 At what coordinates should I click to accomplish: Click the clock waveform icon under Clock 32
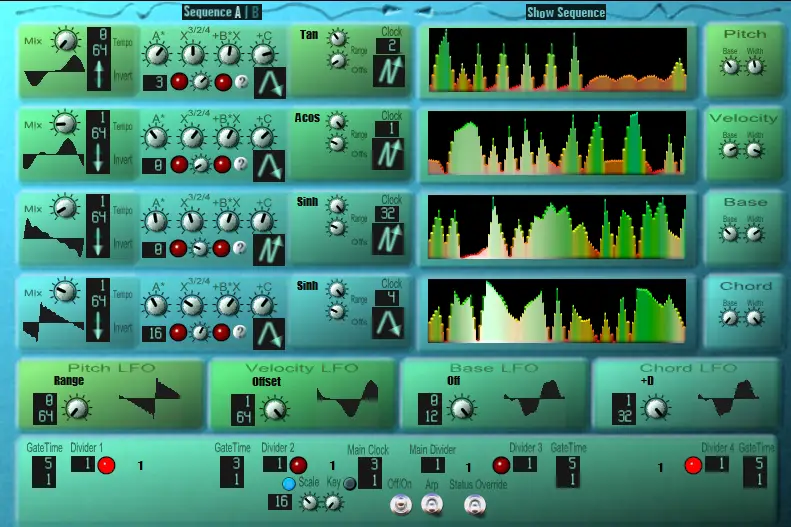[388, 239]
